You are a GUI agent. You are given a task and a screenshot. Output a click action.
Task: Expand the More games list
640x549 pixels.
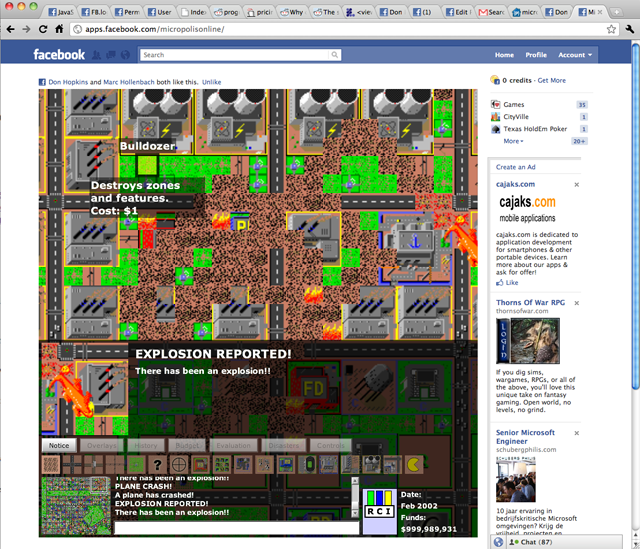pyautogui.click(x=513, y=141)
